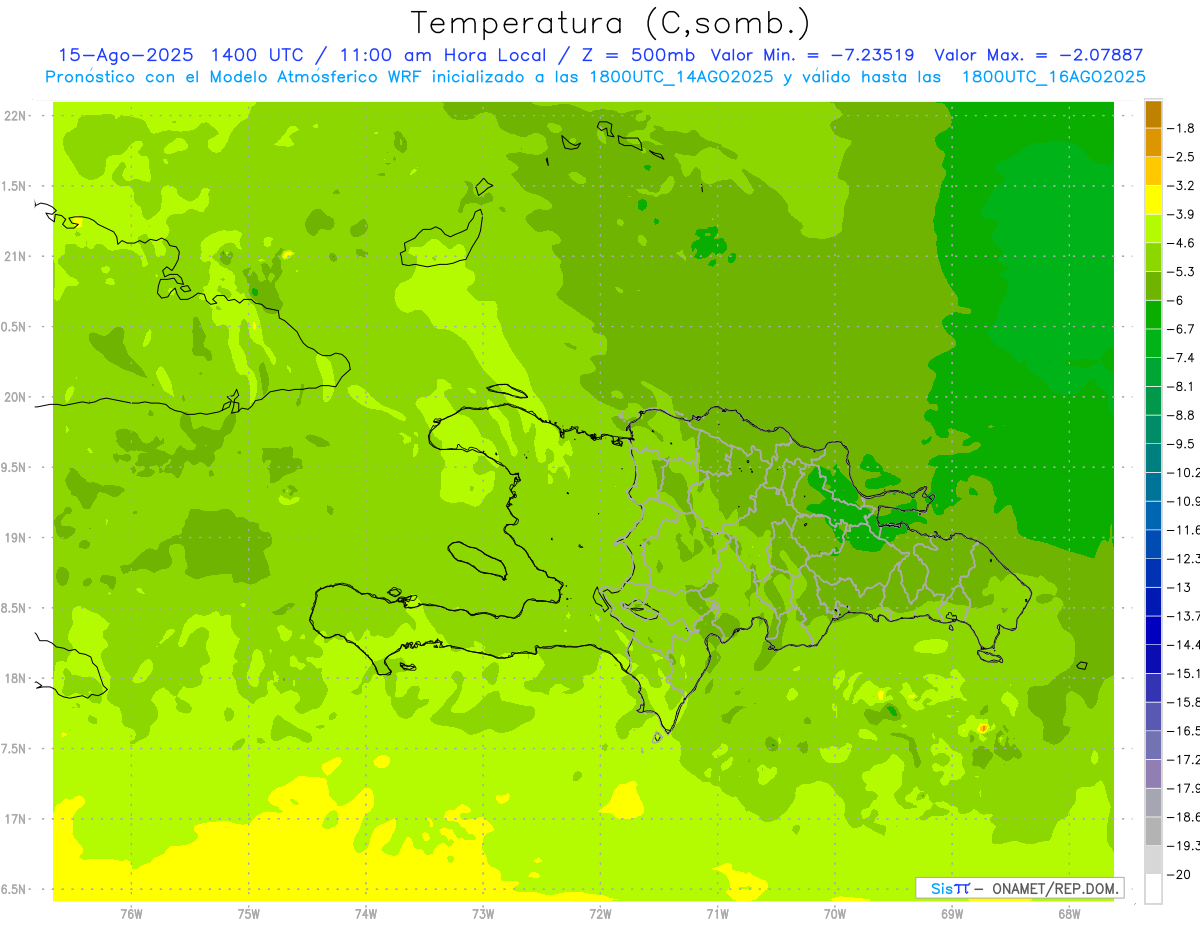The image size is (1200, 927).
Task: Click the 72W longitude label
Action: point(600,913)
